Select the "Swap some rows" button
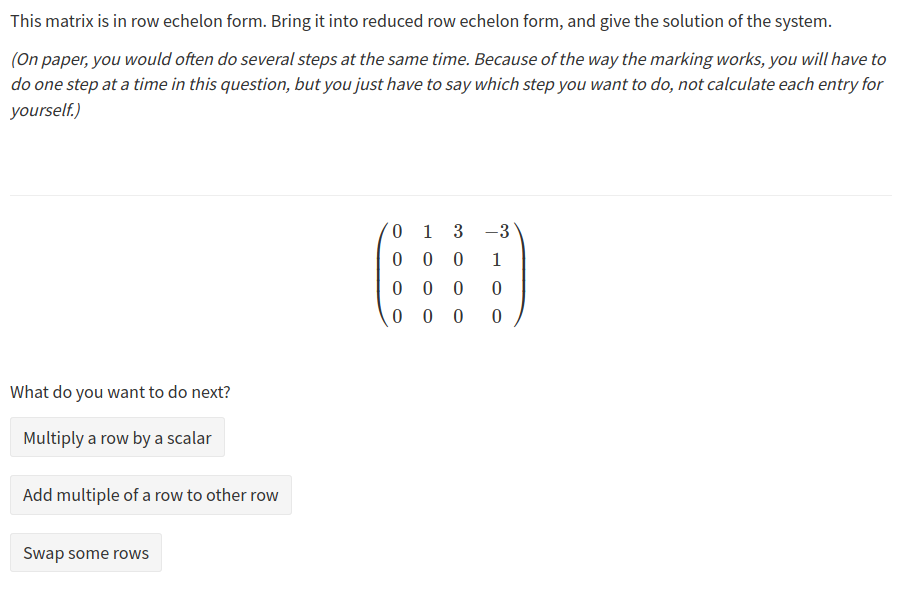The width and height of the screenshot is (907, 596). point(86,554)
